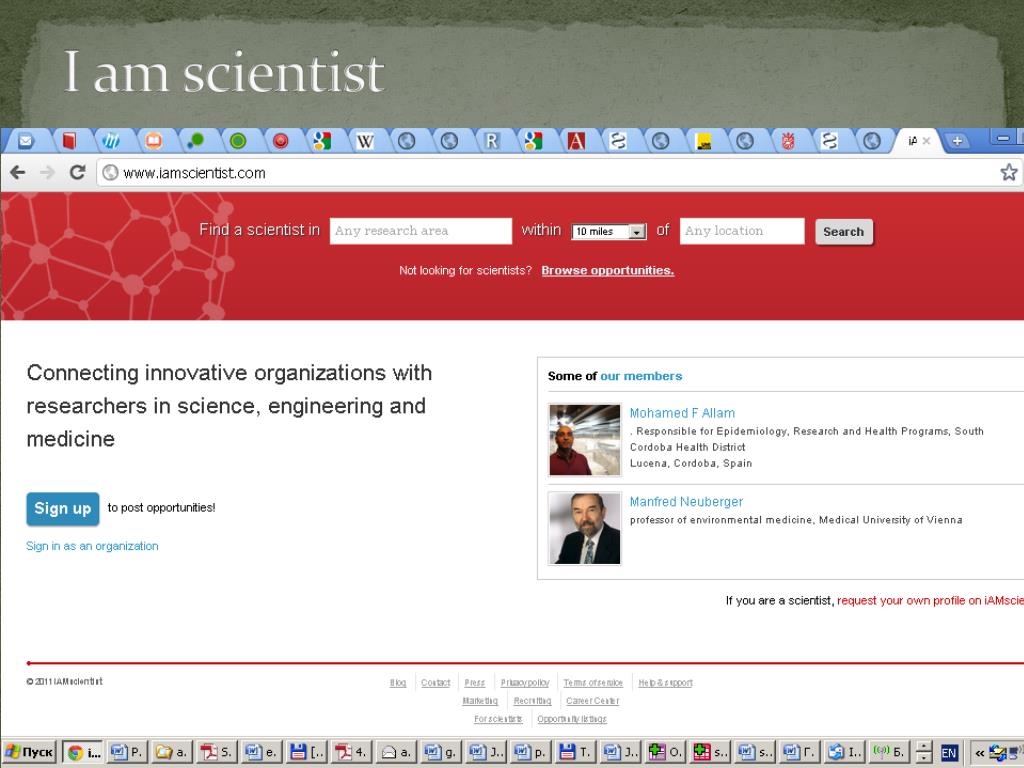The width and height of the screenshot is (1024, 768).
Task: Follow the 'Browse opportunities.' link
Action: (607, 270)
